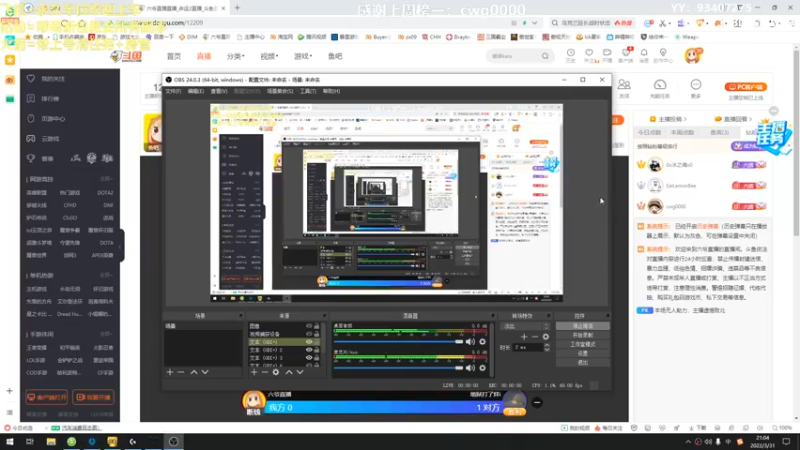Open the OBS 文件(F) menu

click(173, 91)
